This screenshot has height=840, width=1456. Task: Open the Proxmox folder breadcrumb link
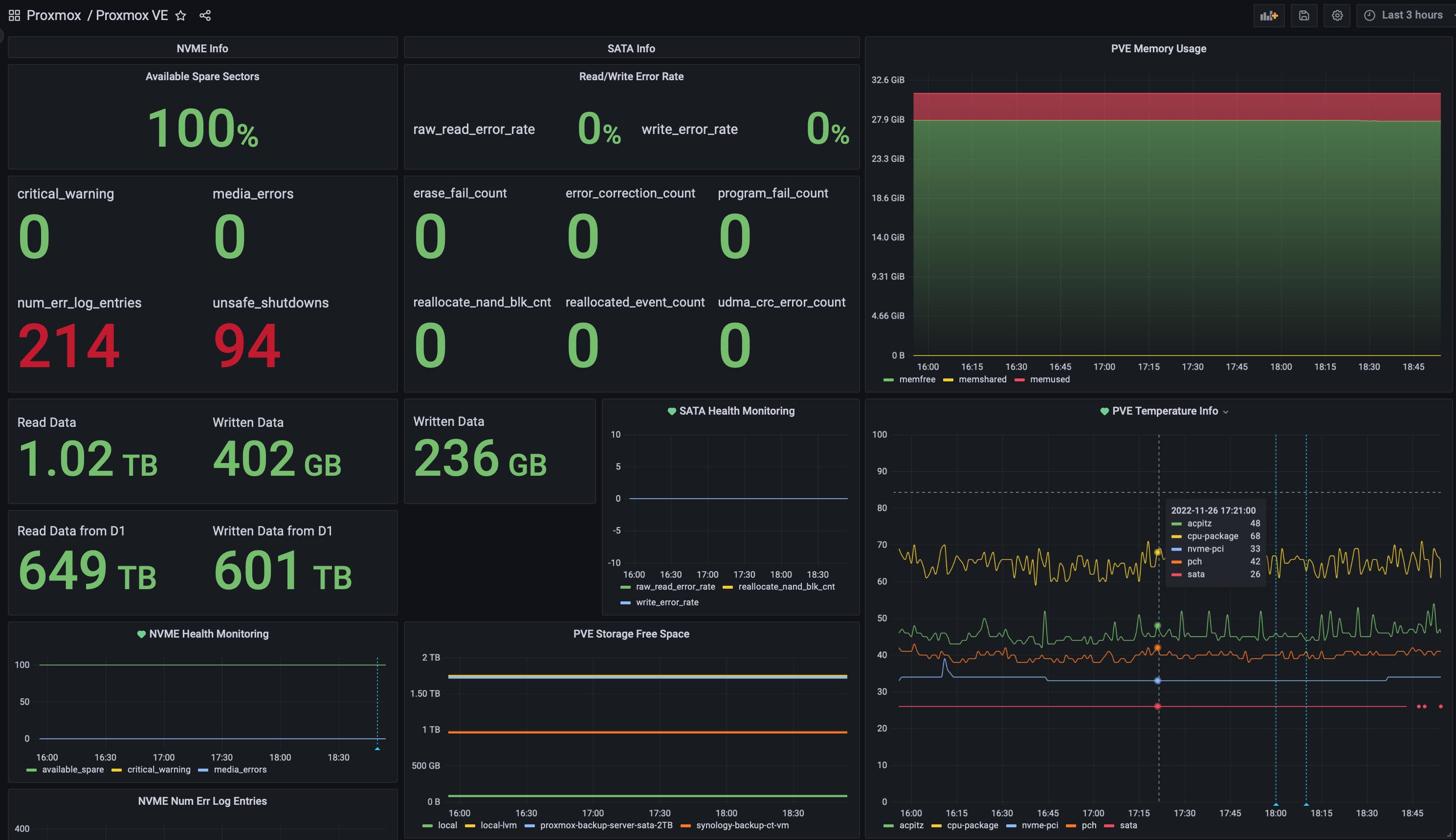(x=54, y=16)
